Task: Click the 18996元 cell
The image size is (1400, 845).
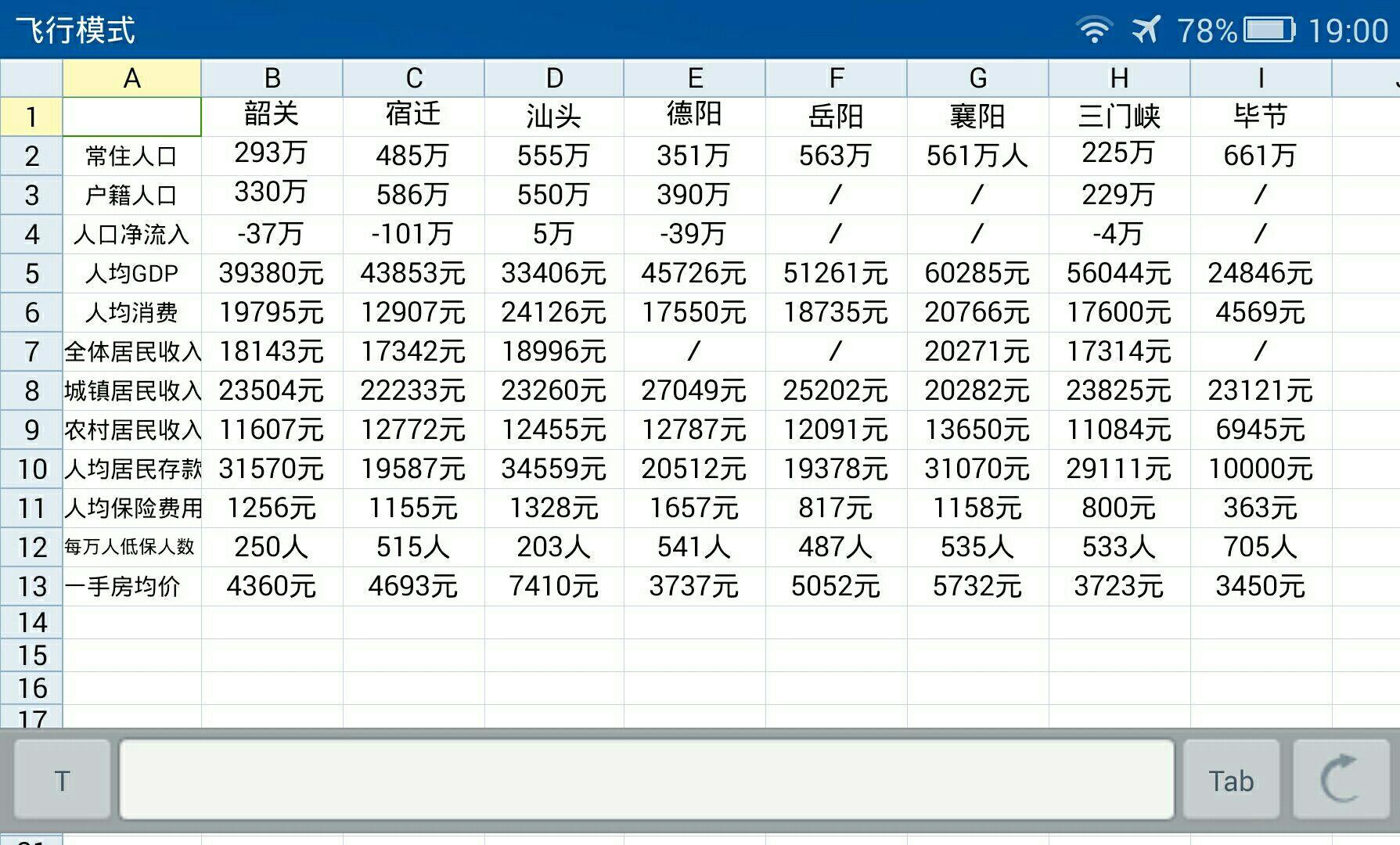Action: [554, 351]
